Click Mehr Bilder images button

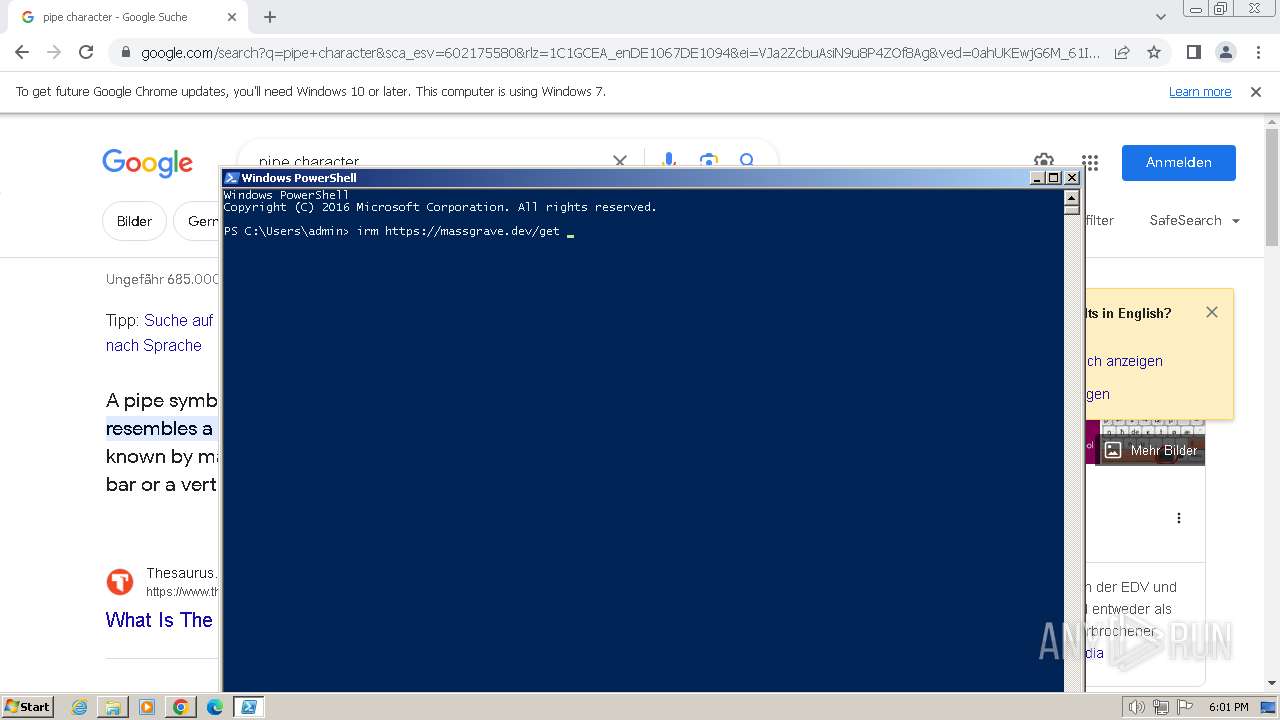(x=1153, y=450)
